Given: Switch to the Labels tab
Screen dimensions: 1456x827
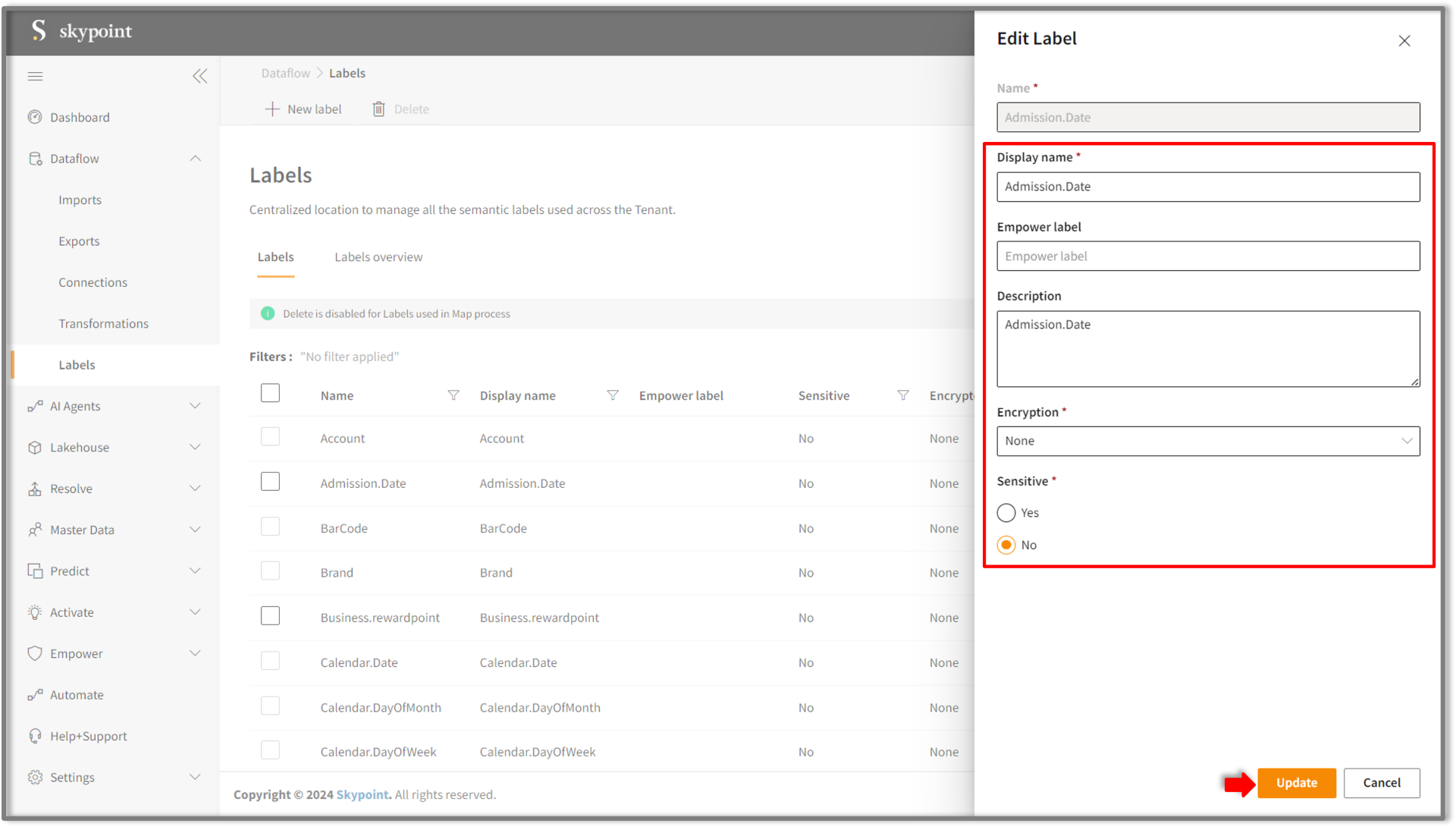Looking at the screenshot, I should [275, 257].
